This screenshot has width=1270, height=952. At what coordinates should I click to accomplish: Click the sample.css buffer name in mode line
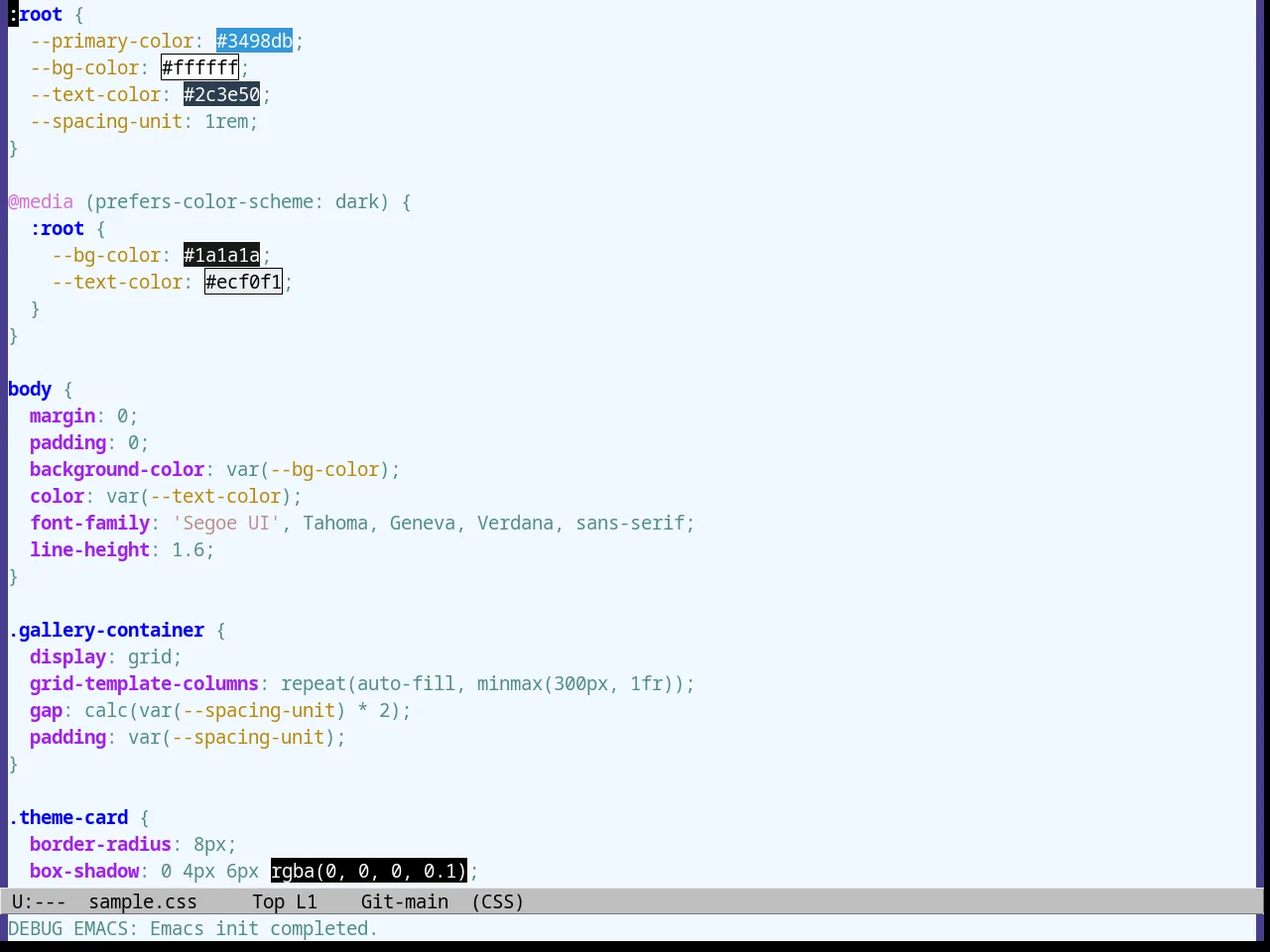(x=143, y=901)
